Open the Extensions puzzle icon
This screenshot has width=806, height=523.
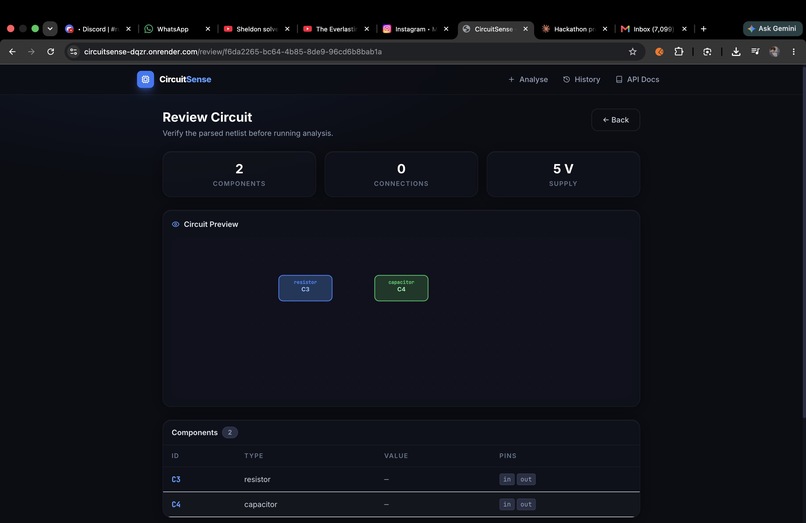point(679,51)
